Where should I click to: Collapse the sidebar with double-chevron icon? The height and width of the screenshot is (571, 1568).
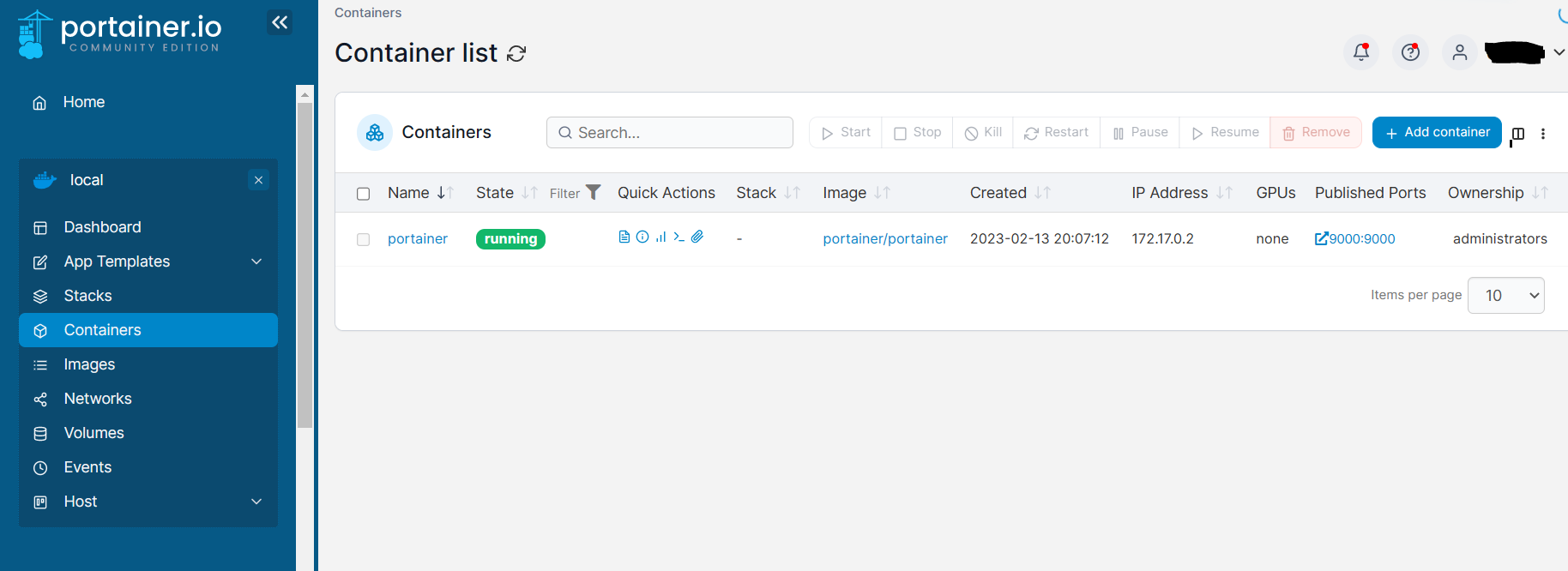(280, 22)
